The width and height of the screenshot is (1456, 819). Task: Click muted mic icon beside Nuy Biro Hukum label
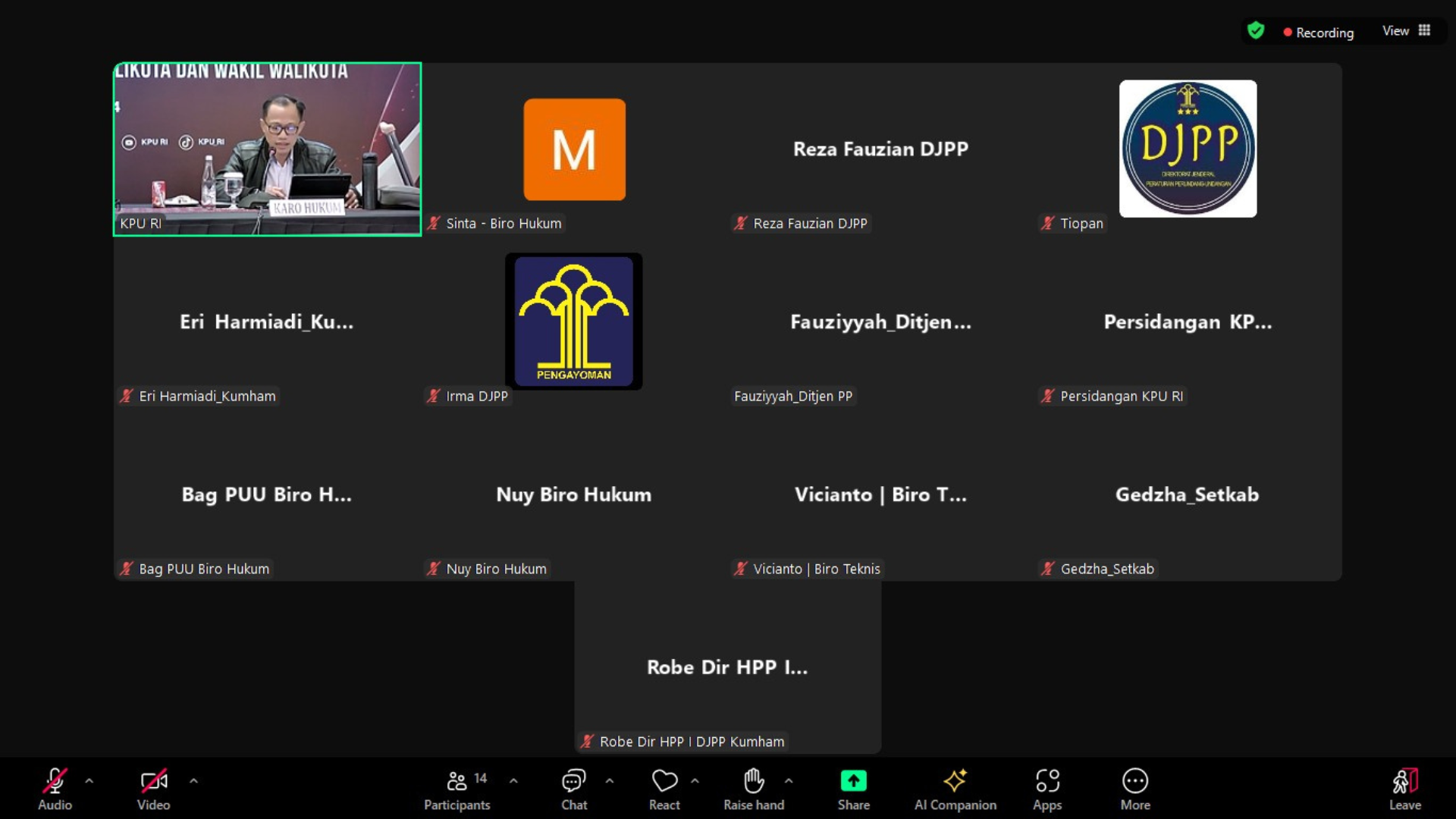tap(434, 569)
